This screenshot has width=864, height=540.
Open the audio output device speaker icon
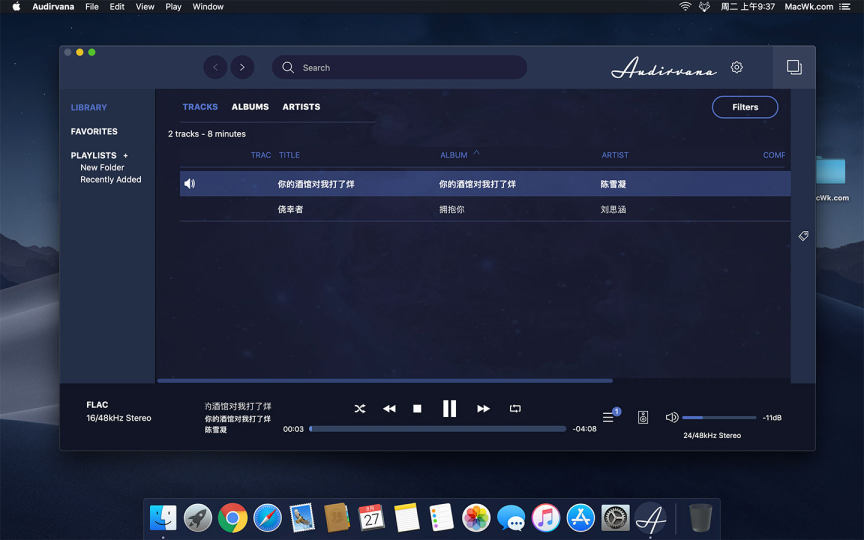coord(642,417)
